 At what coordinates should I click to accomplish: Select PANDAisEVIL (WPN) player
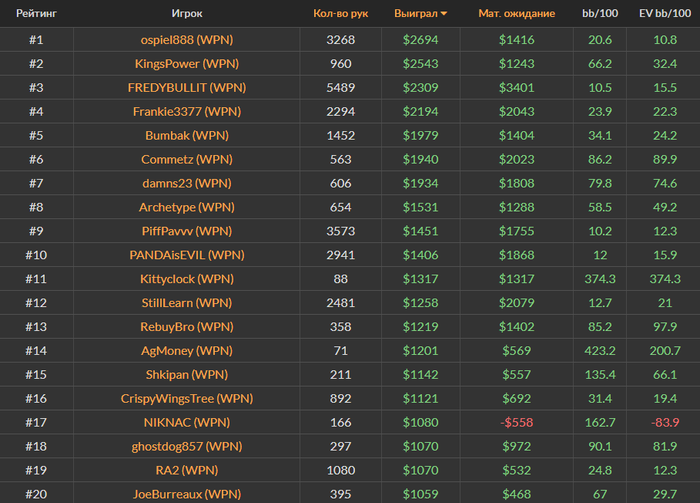(186, 255)
